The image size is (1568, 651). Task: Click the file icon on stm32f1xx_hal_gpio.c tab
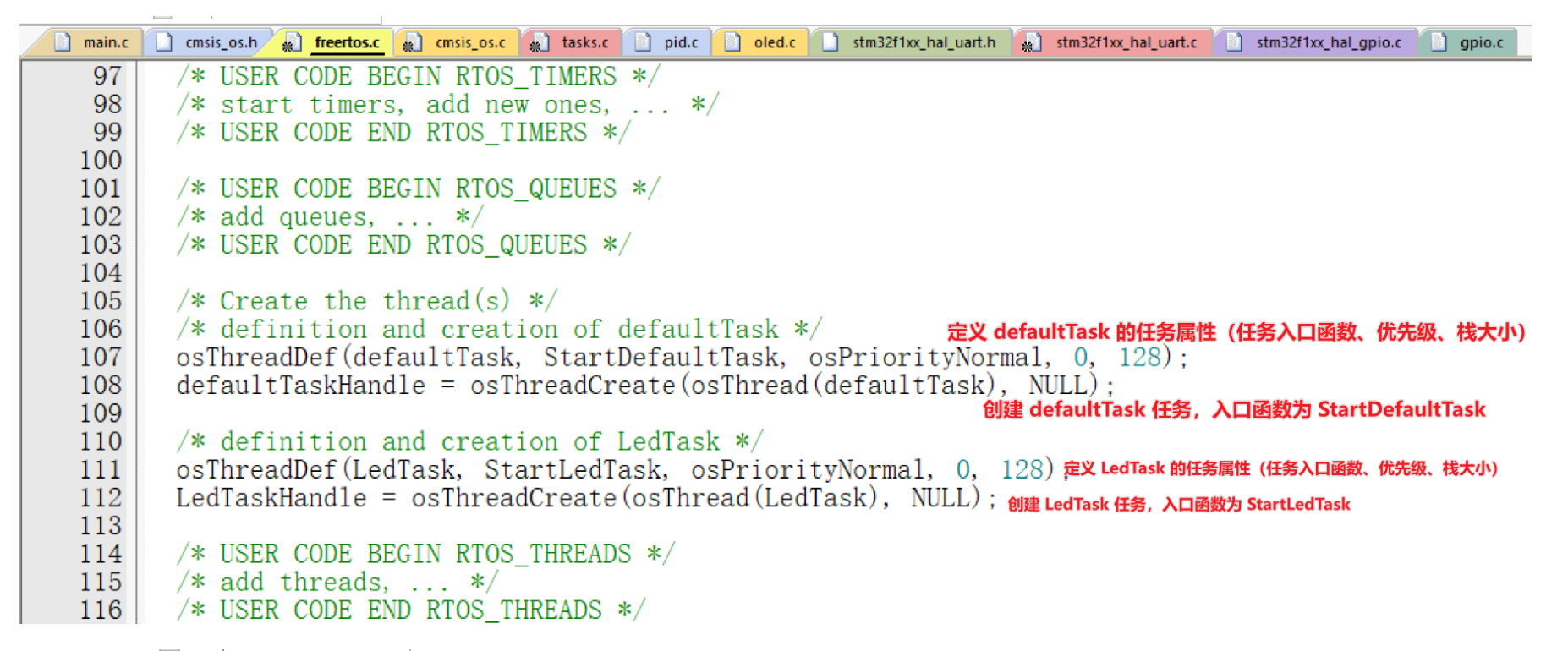(1235, 41)
